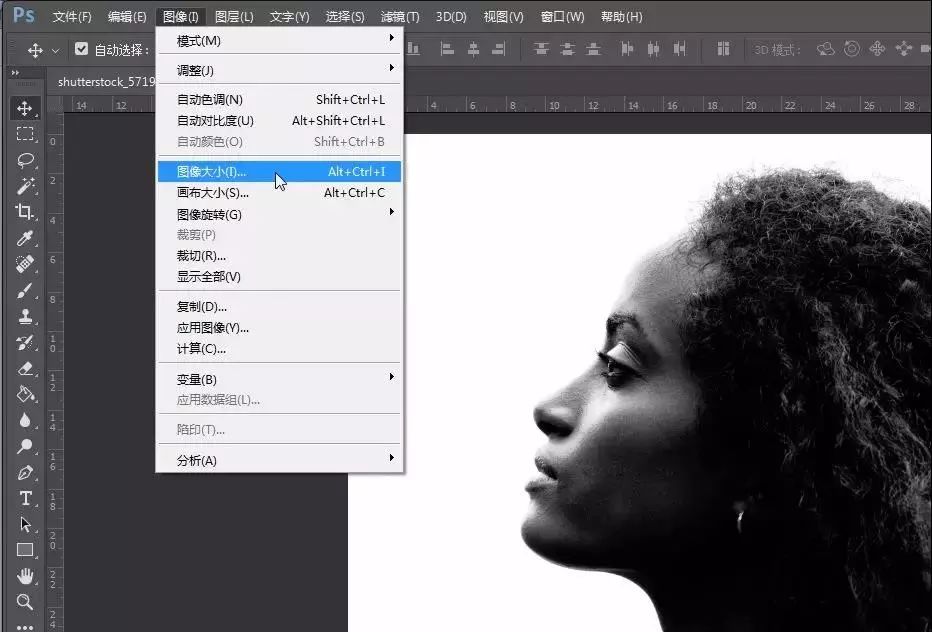Select the Zoom magnifier tool
The width and height of the screenshot is (932, 632).
tap(25, 602)
